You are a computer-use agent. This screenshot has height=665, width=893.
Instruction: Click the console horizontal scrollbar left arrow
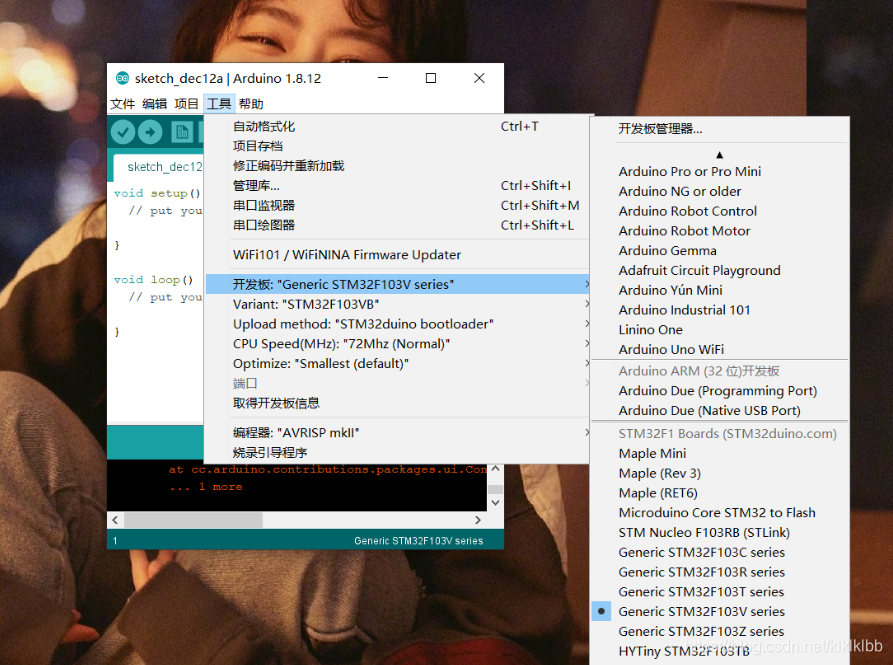point(115,520)
